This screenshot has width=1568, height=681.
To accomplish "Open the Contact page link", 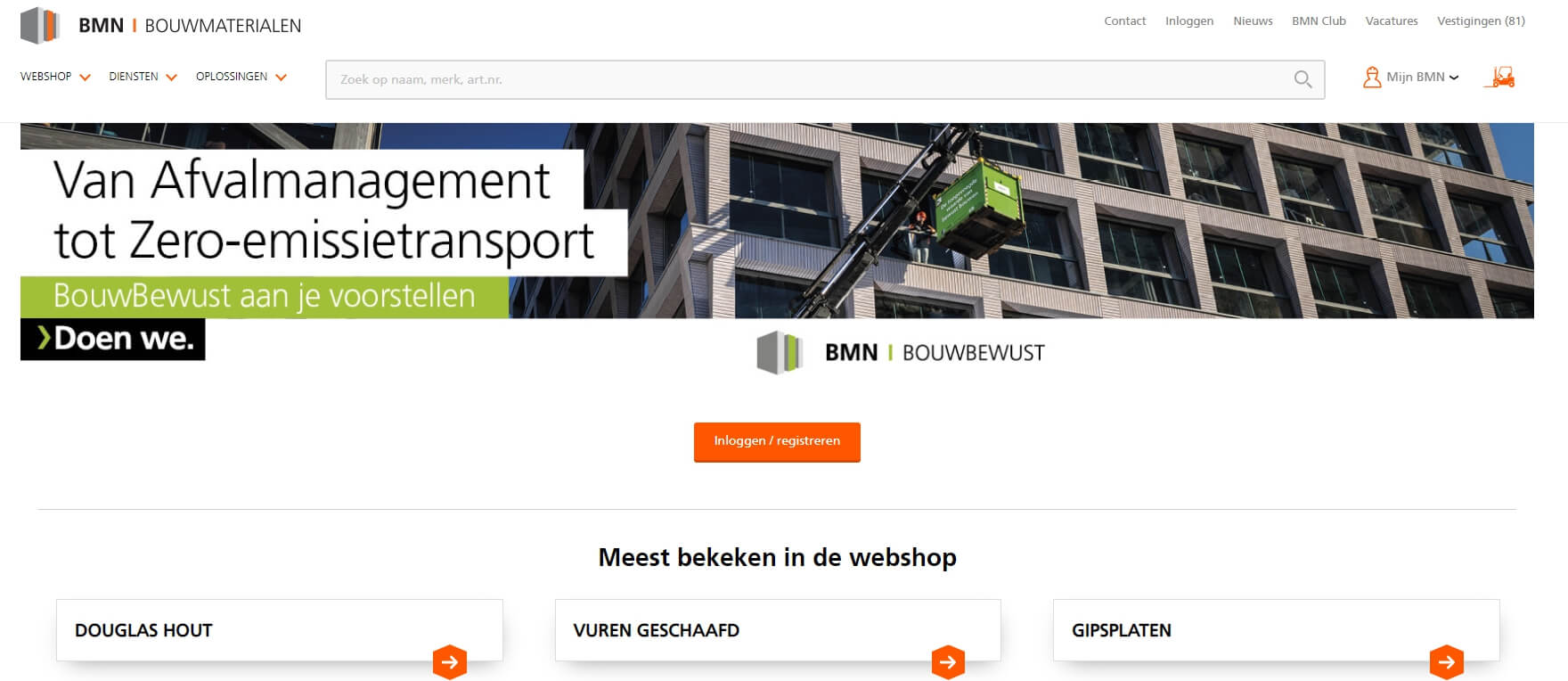I will coord(1125,21).
